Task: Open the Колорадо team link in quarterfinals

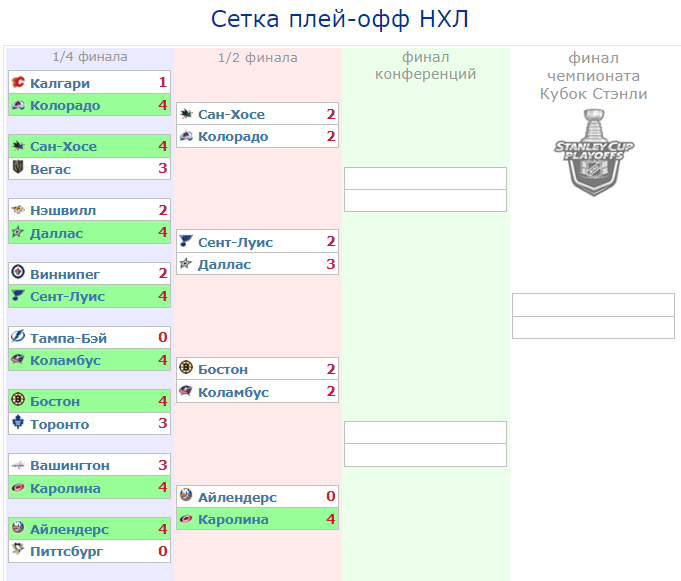Action: (x=65, y=106)
